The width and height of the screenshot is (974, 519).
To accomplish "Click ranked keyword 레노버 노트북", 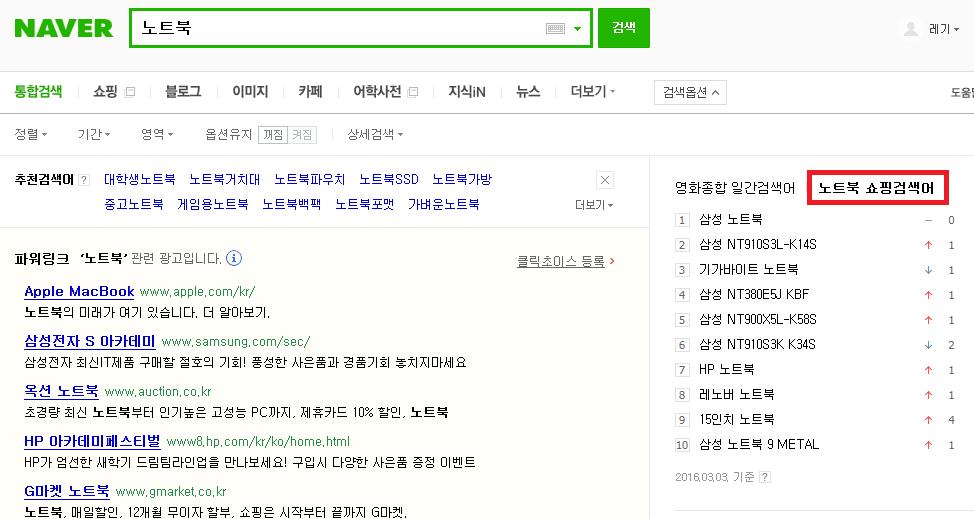I will point(736,394).
